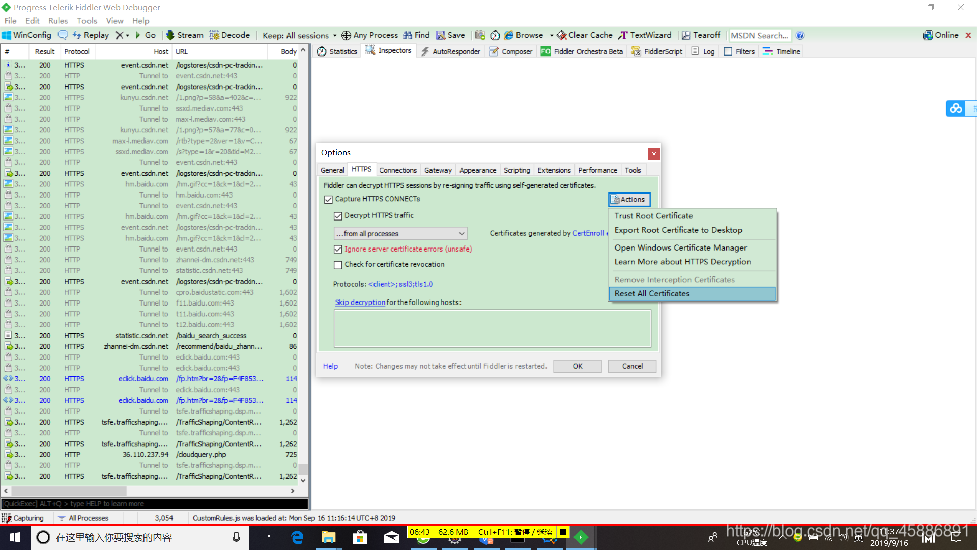Launch Browse from toolbar

[523, 36]
